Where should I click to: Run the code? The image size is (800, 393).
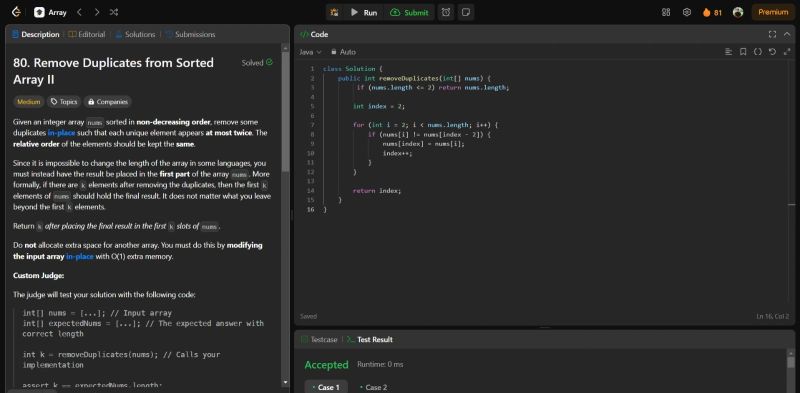pyautogui.click(x=364, y=12)
